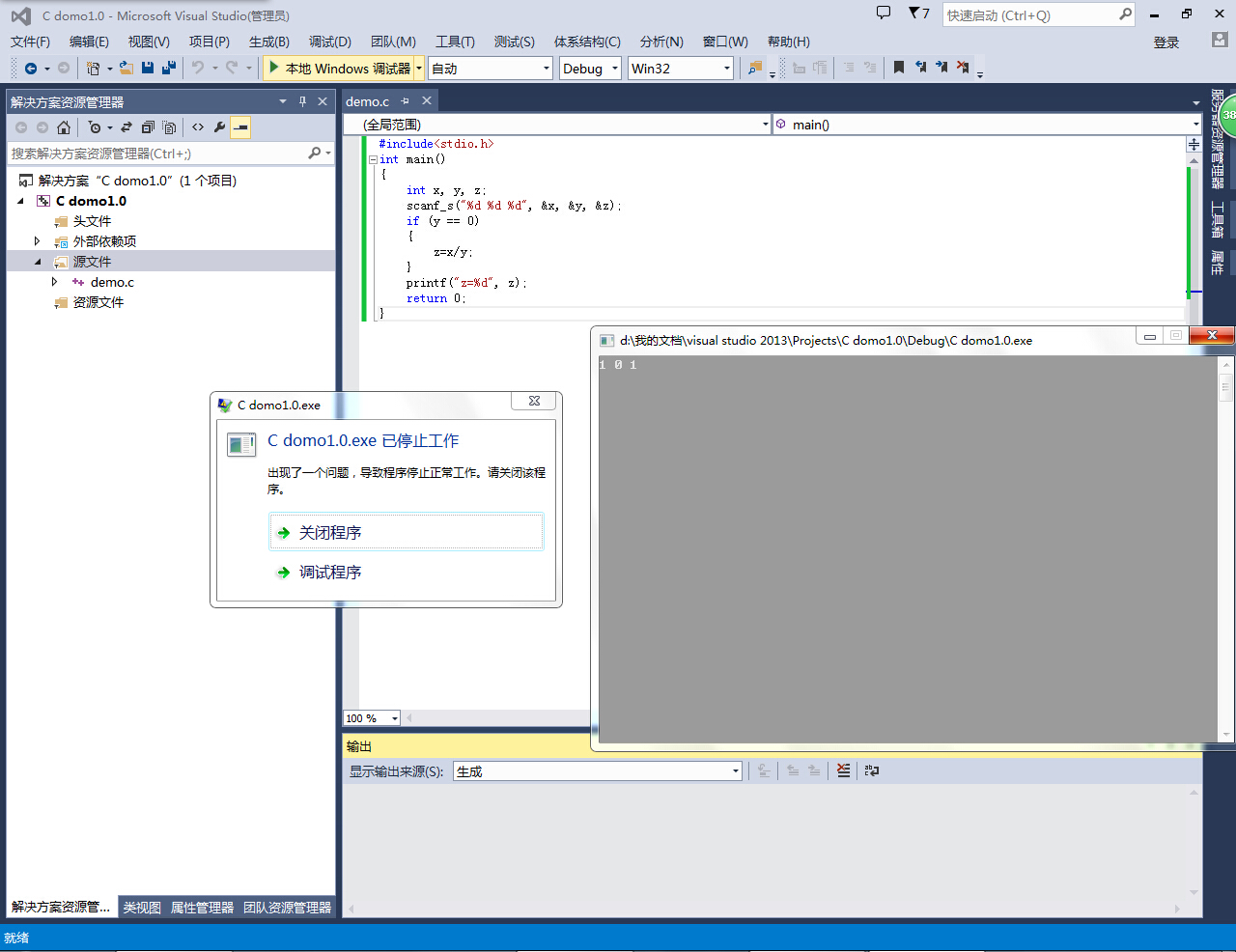Click the Pending Changes Filter clock icon
1236x952 pixels.
click(94, 127)
